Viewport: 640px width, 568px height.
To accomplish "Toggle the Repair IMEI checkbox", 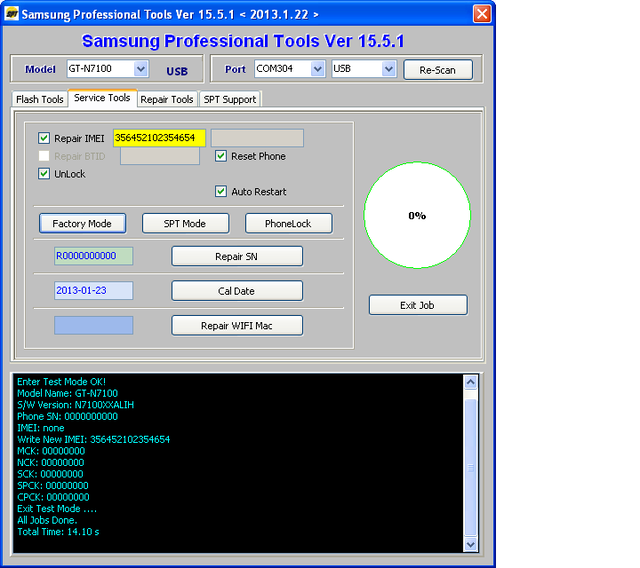I will click(x=44, y=138).
